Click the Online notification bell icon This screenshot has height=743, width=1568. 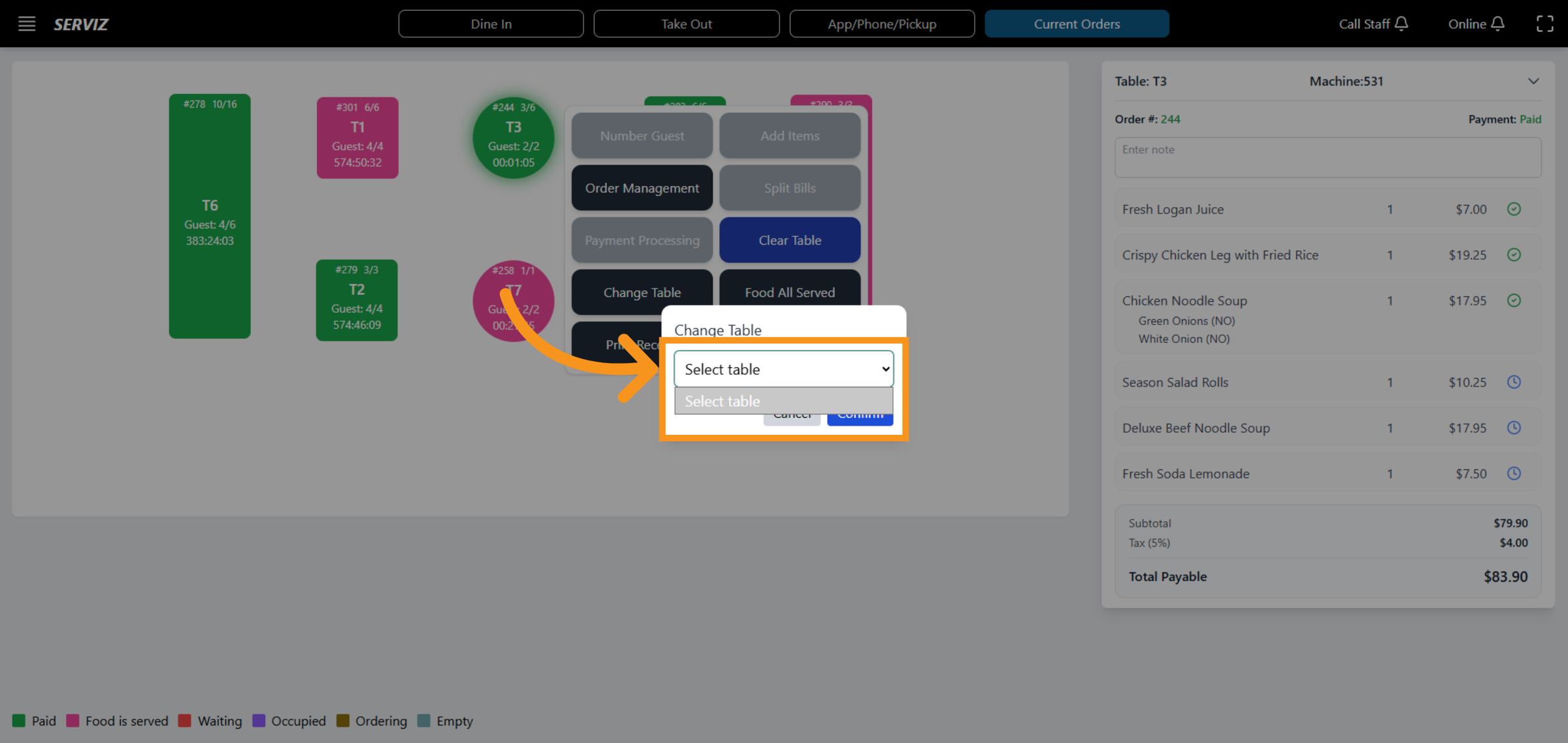(x=1498, y=24)
